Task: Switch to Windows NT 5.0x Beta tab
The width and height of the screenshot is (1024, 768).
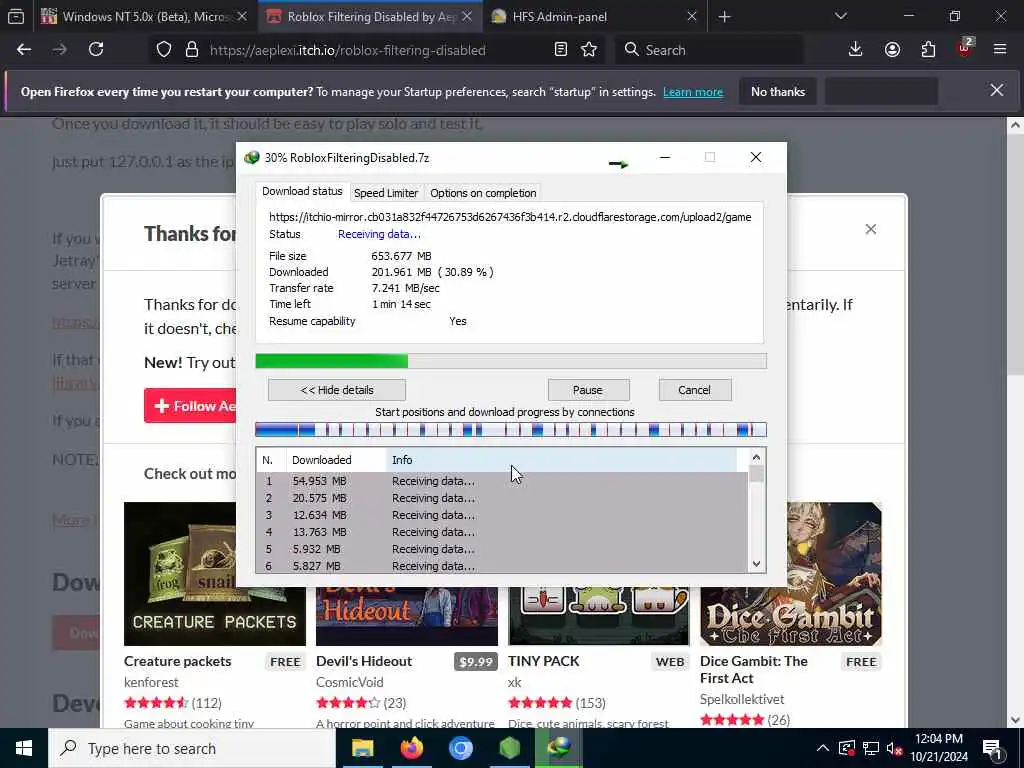Action: click(145, 17)
